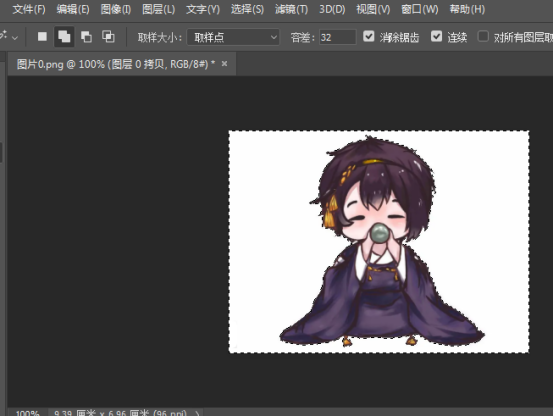Screen dimensions: 554x416
Task: Open the 窗口(W) menu
Action: tap(419, 9)
